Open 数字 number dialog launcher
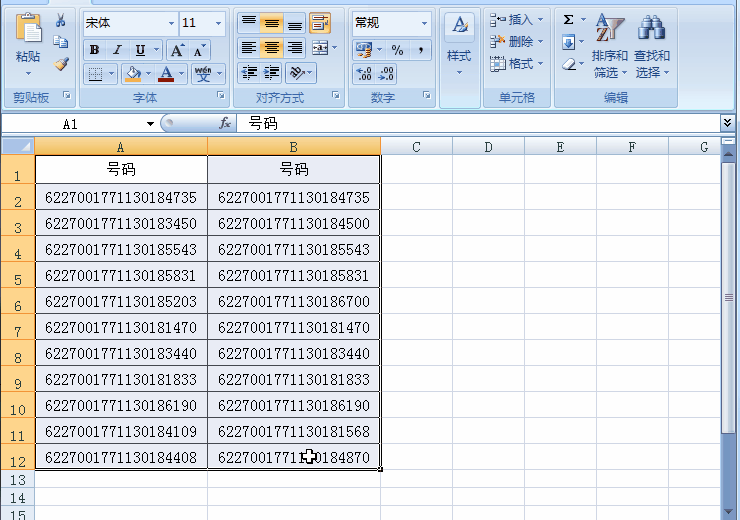 427,95
